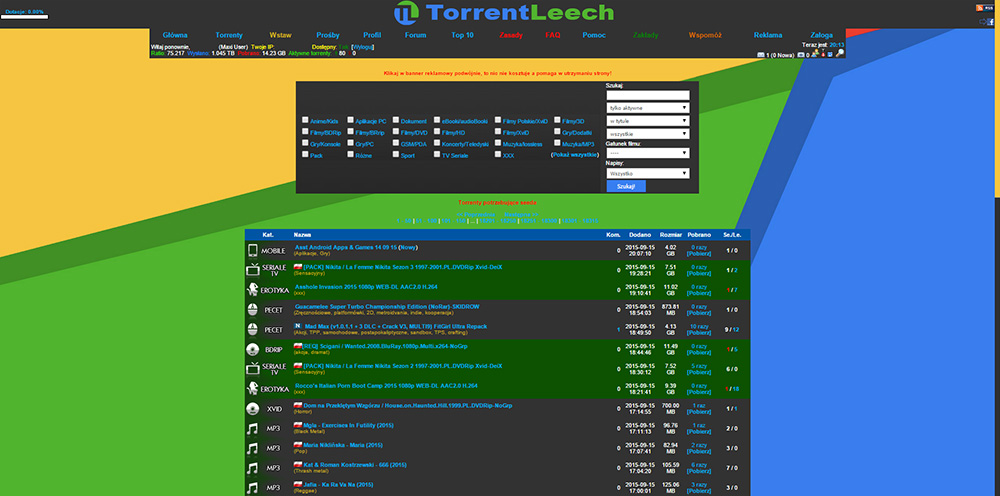Click the Szukaj! search button

click(626, 186)
